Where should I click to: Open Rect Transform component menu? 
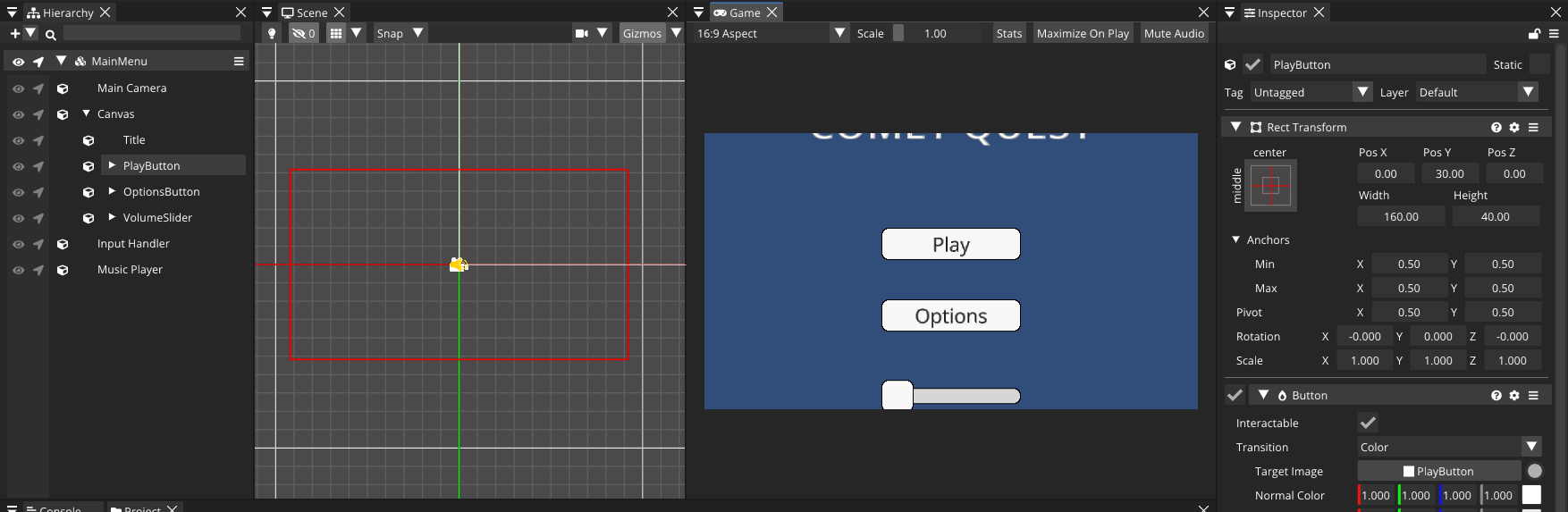(1533, 127)
